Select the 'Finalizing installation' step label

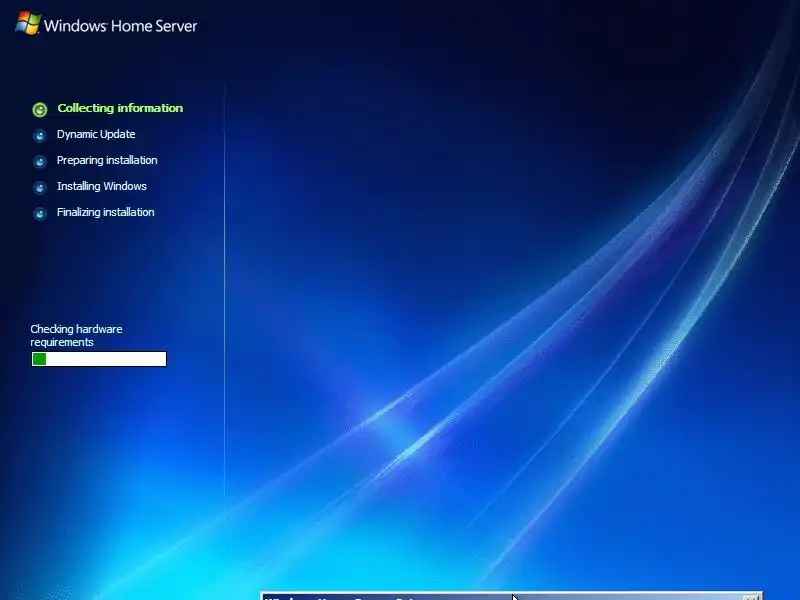(106, 212)
